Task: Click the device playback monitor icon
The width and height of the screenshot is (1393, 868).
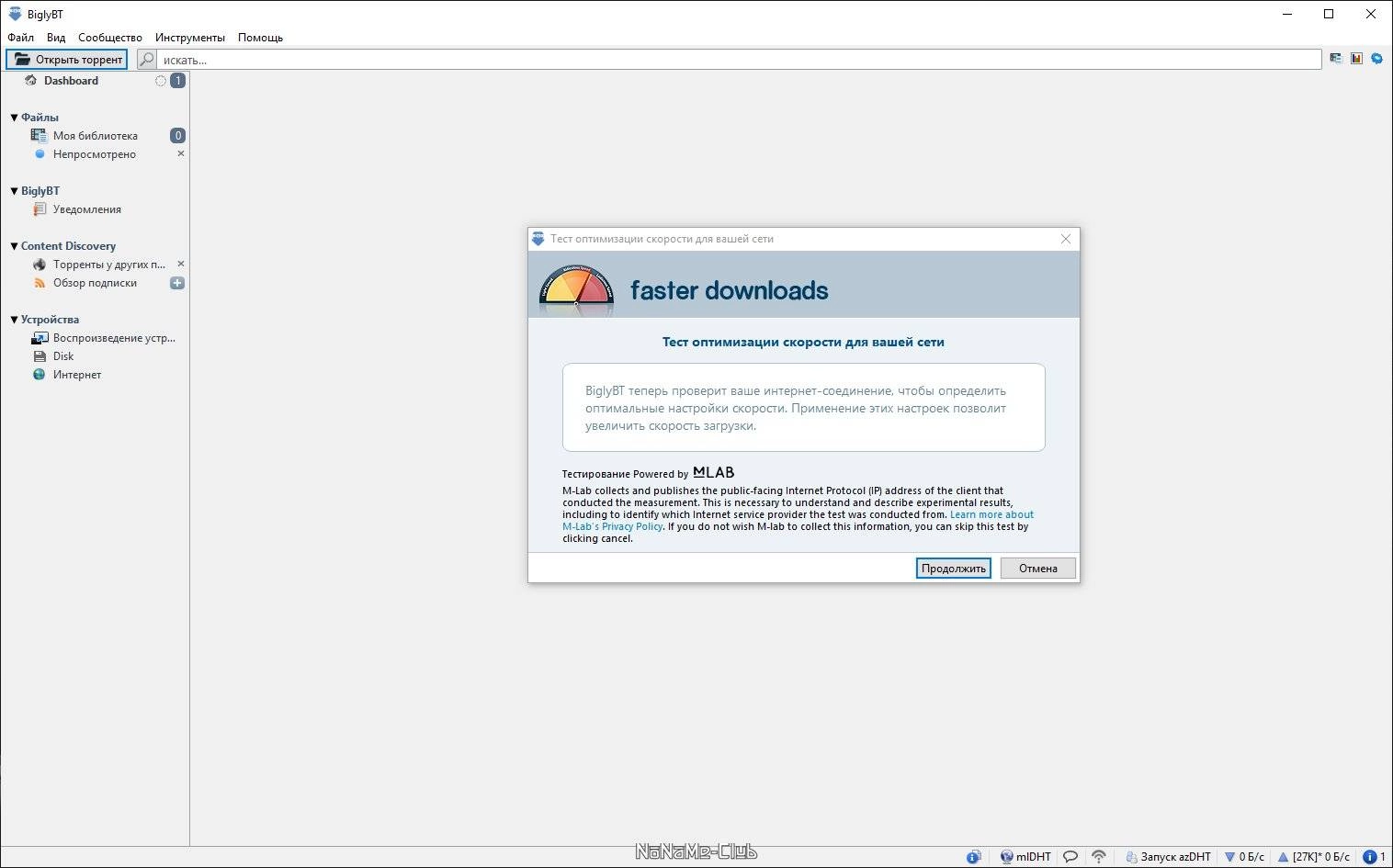Action: [x=40, y=338]
